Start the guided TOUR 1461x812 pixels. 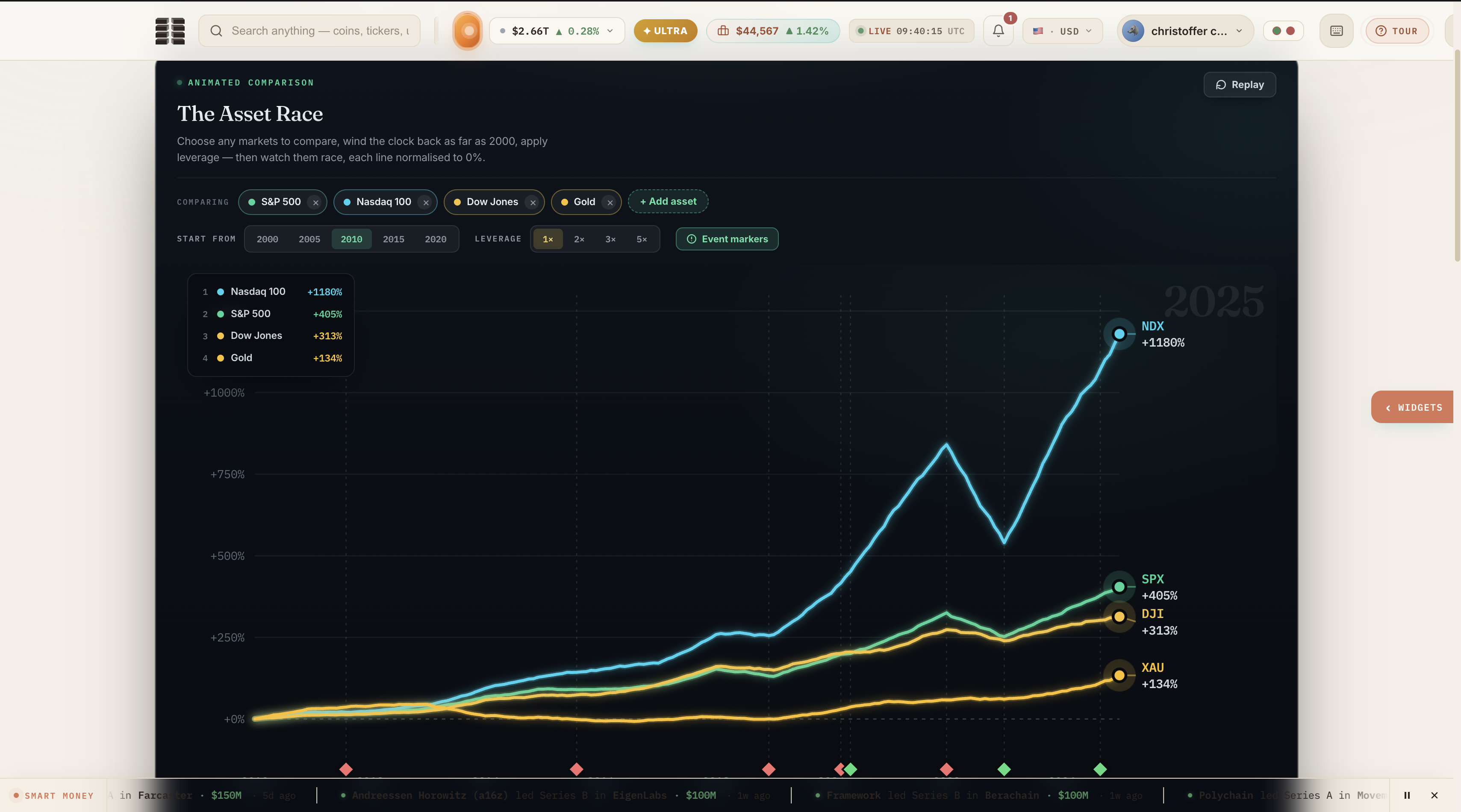point(1397,31)
